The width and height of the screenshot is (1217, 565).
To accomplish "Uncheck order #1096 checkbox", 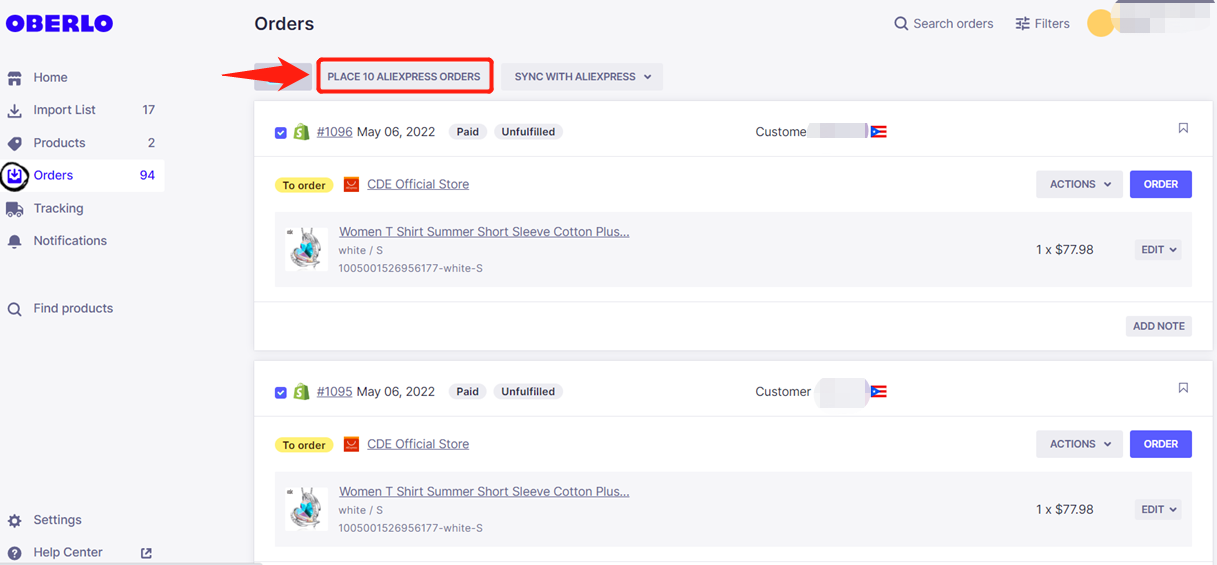I will point(281,133).
